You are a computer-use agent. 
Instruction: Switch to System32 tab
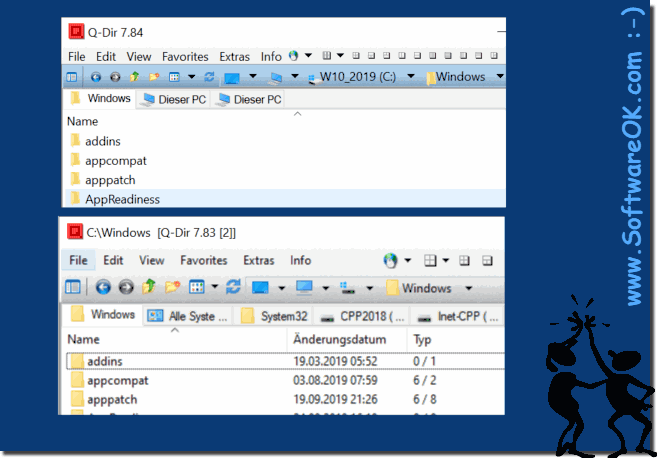(274, 316)
